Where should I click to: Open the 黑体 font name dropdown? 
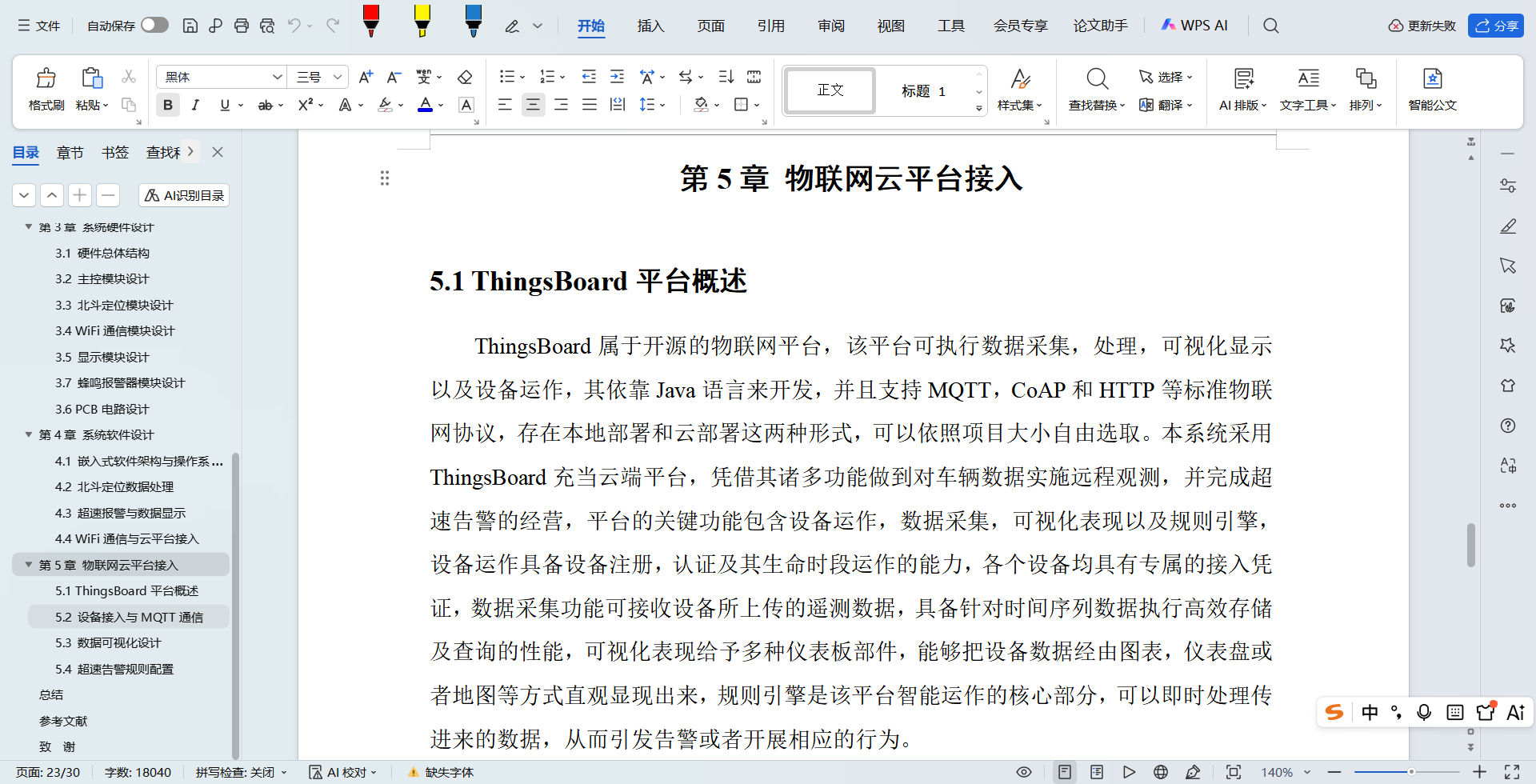(278, 77)
